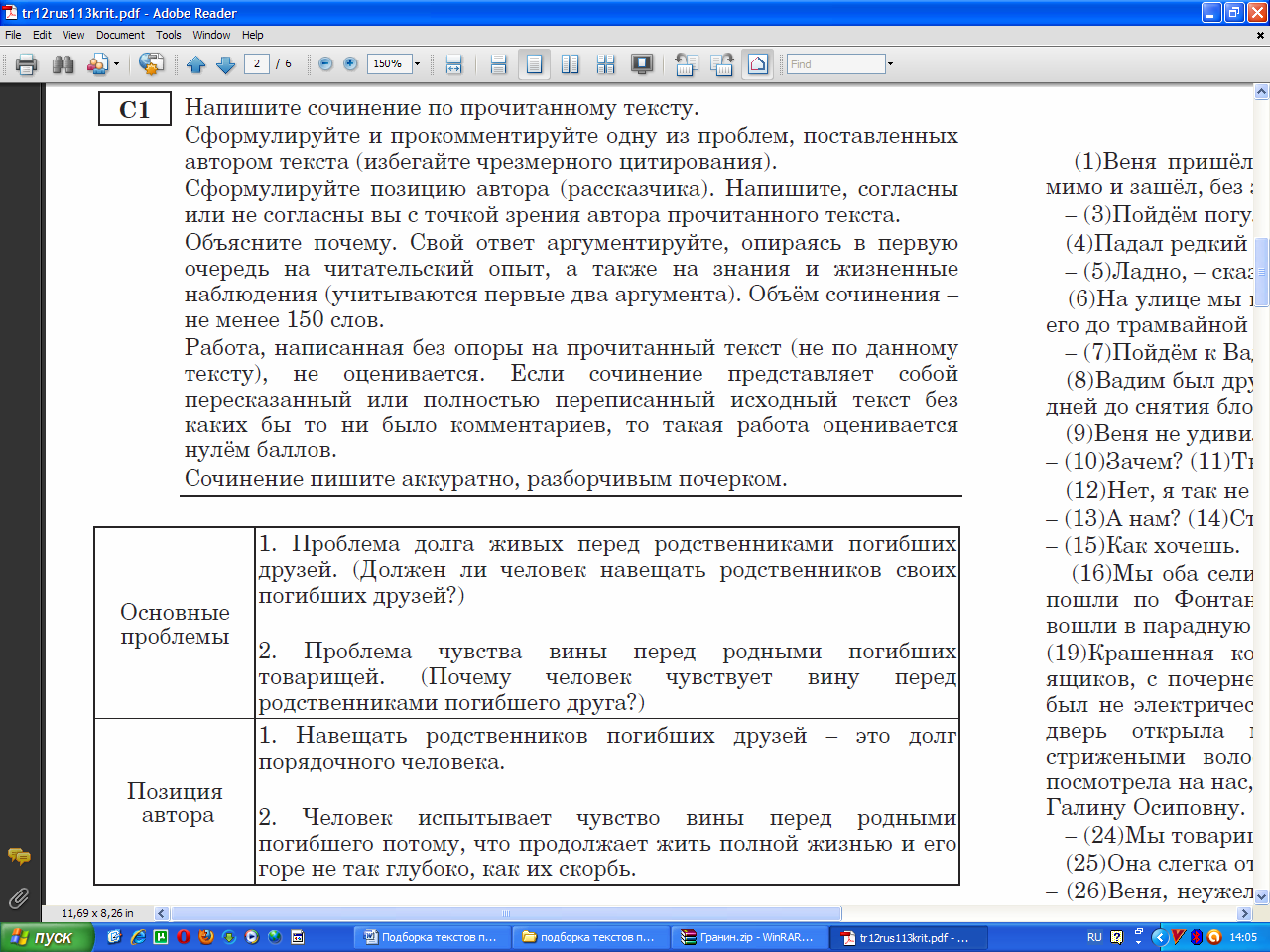Image resolution: width=1270 pixels, height=952 pixels.
Task: Click the Find text field
Action: pyautogui.click(x=835, y=64)
